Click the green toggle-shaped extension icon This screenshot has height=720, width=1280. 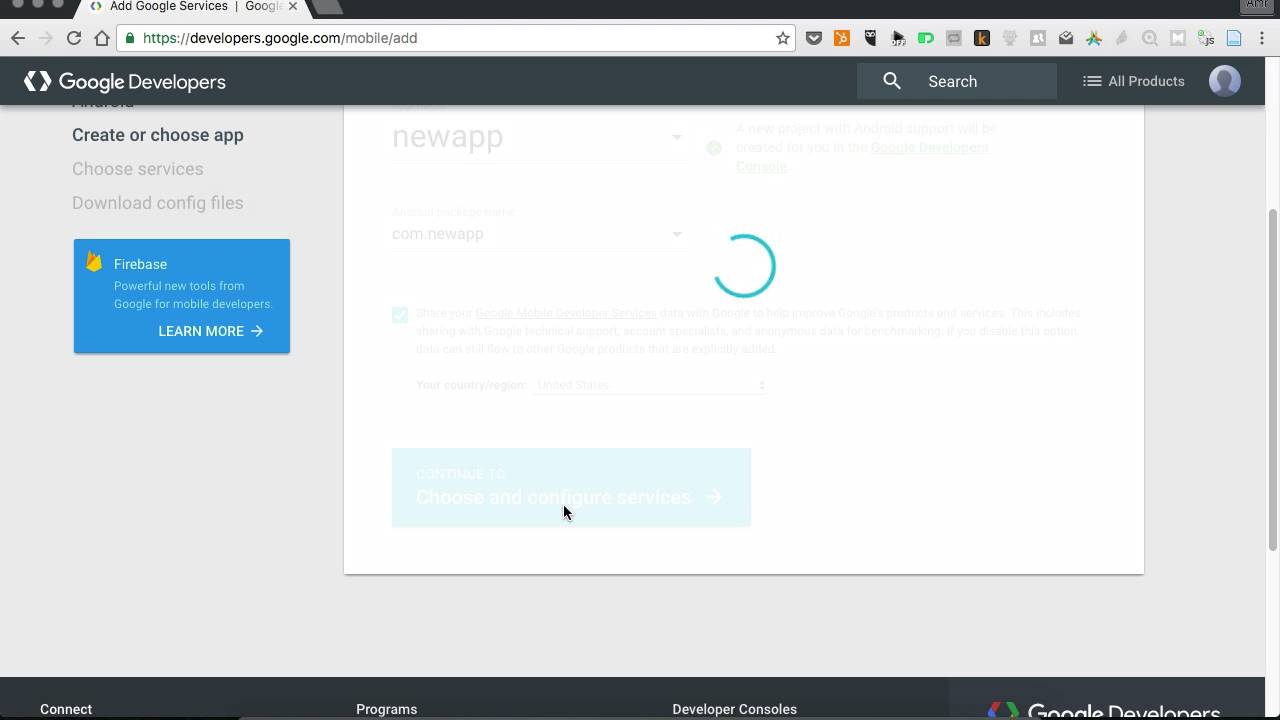[926, 38]
